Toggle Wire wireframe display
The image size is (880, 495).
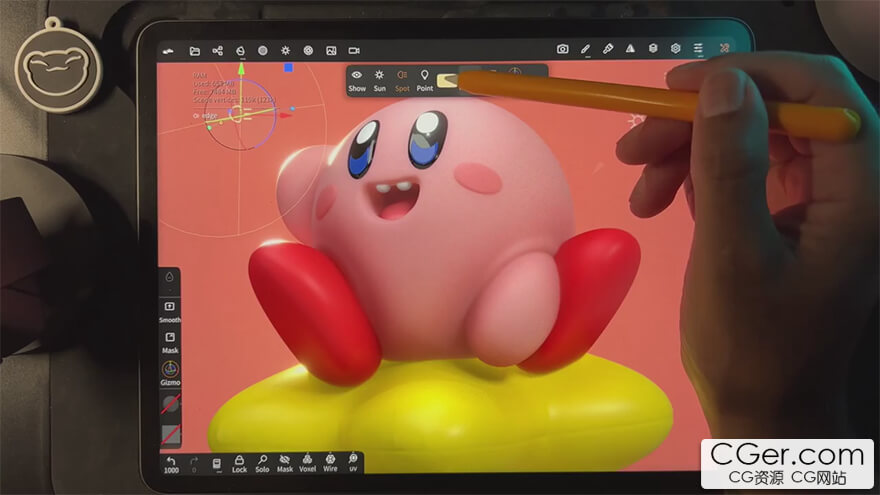coord(330,462)
